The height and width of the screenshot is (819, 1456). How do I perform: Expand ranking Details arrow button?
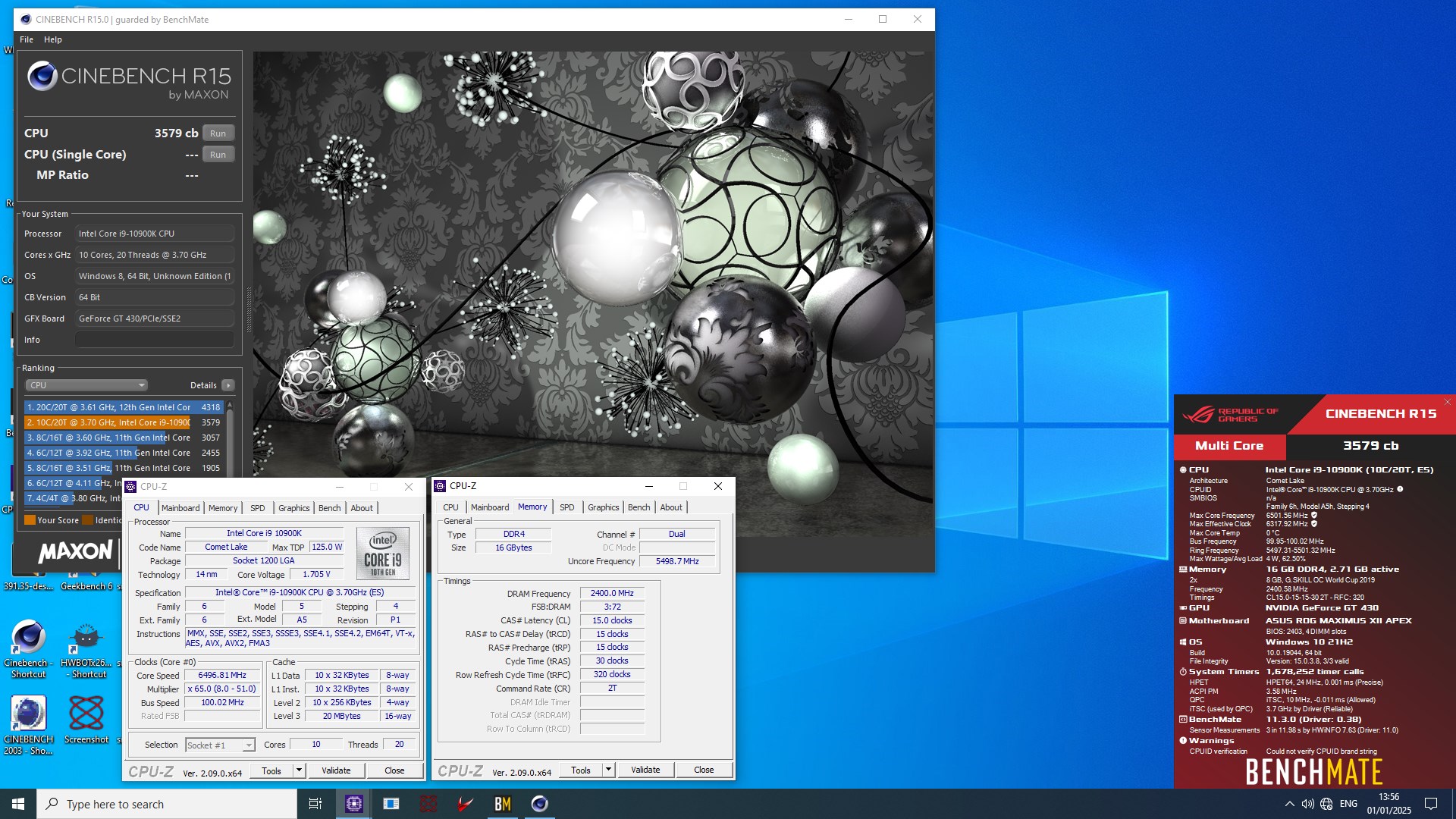[227, 385]
